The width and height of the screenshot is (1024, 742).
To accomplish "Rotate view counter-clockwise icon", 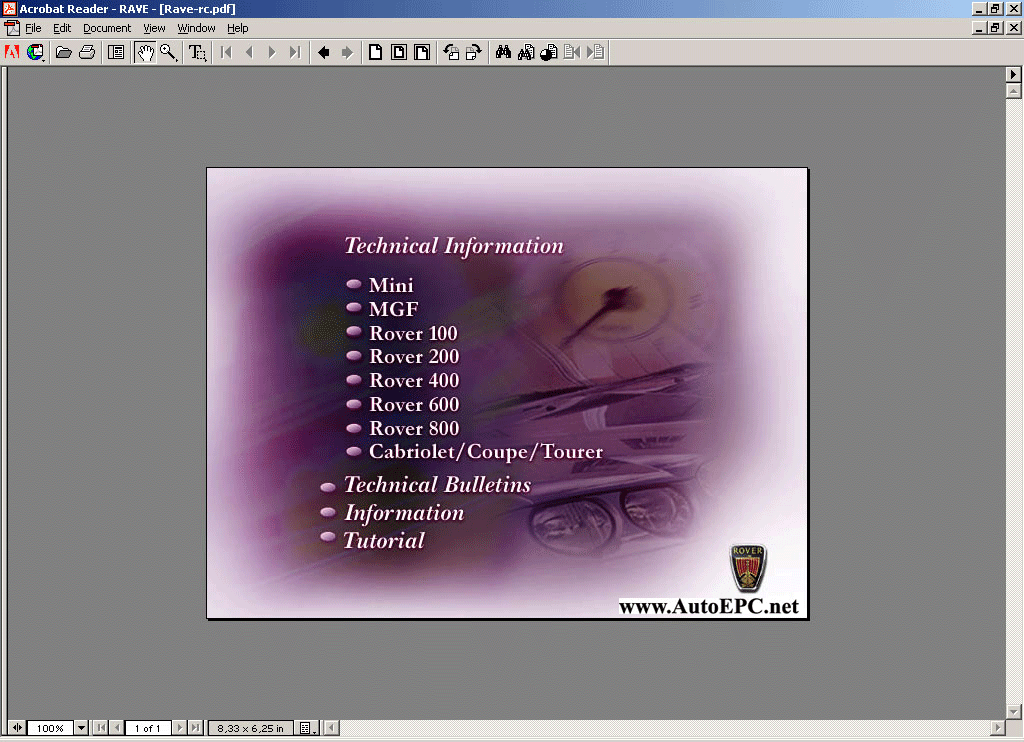I will point(451,52).
